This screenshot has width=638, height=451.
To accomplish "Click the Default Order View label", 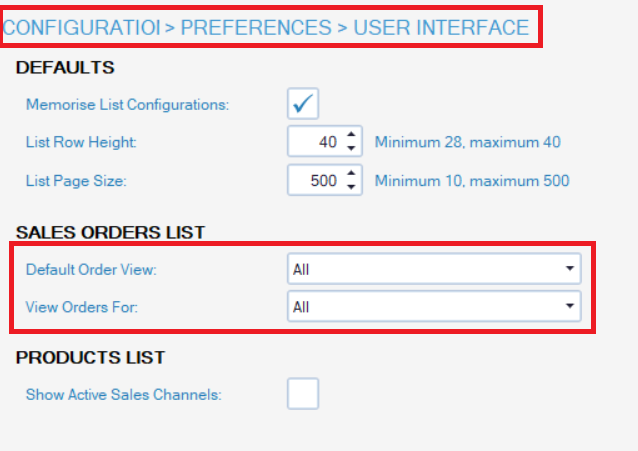I will pyautogui.click(x=91, y=269).
